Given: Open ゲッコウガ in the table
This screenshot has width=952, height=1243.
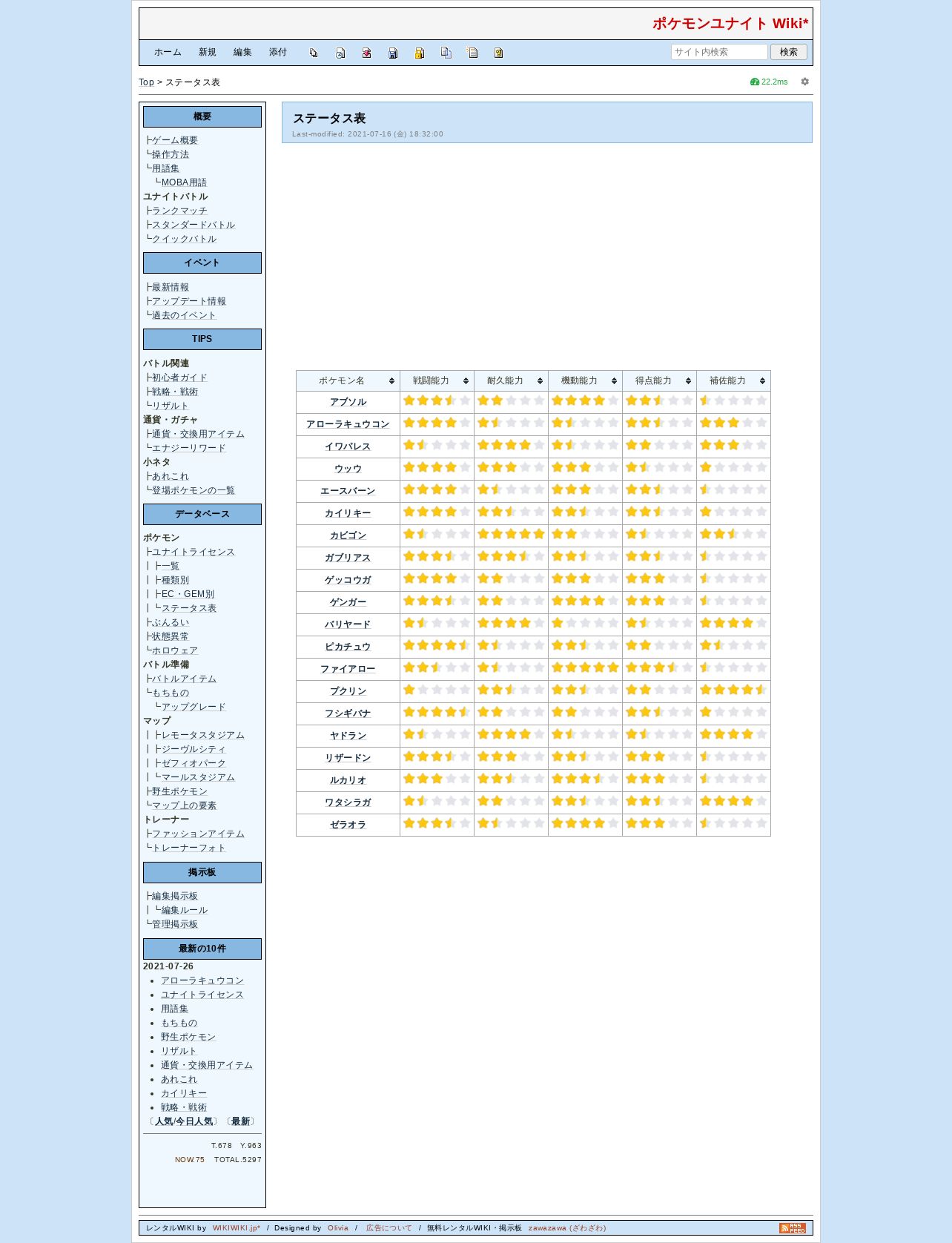Looking at the screenshot, I should click(348, 580).
